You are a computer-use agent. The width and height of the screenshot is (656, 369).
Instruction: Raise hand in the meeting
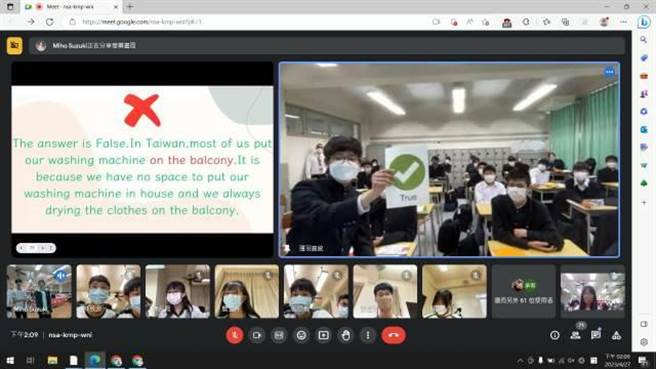point(346,335)
